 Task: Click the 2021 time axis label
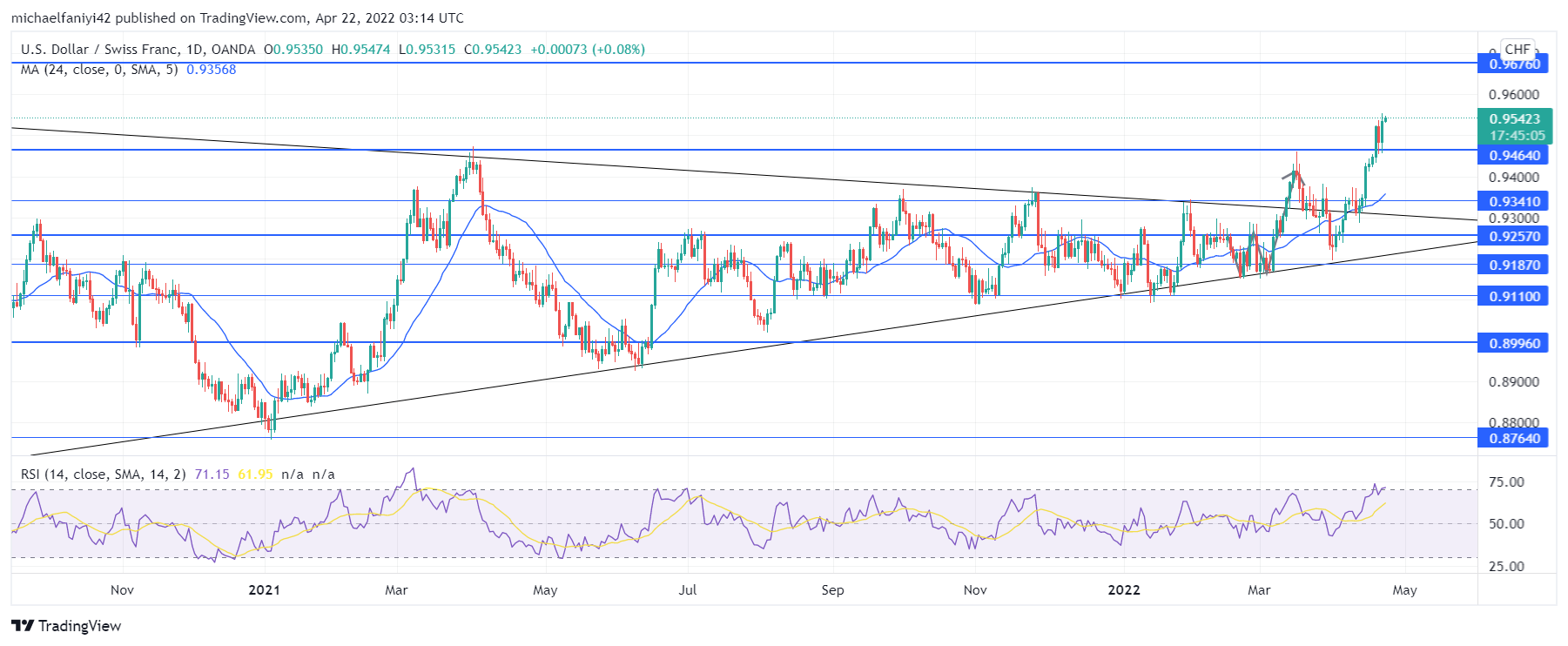(x=265, y=590)
